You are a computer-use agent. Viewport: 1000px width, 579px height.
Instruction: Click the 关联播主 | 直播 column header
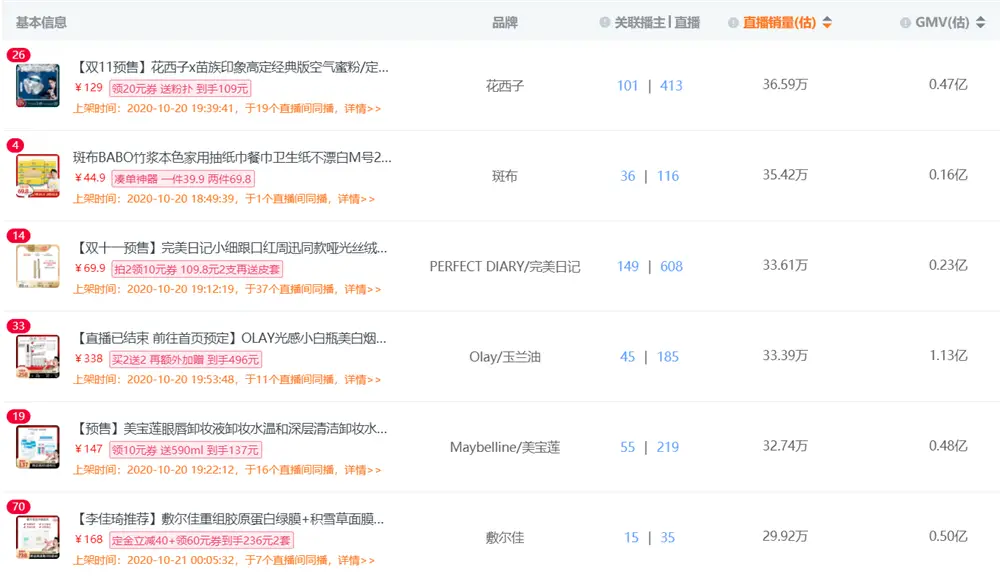657,22
